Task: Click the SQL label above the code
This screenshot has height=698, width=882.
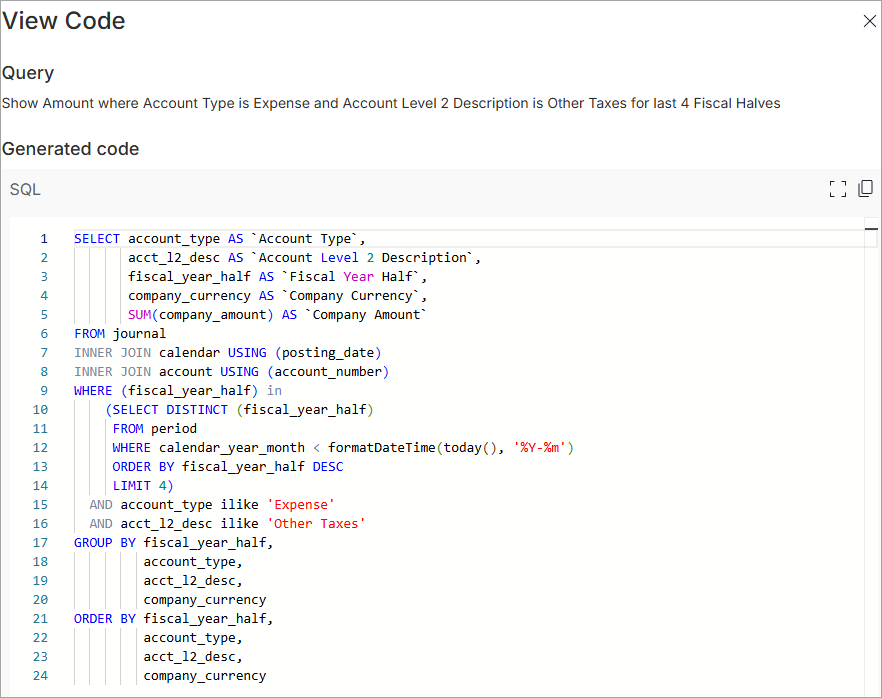Action: (x=25, y=189)
